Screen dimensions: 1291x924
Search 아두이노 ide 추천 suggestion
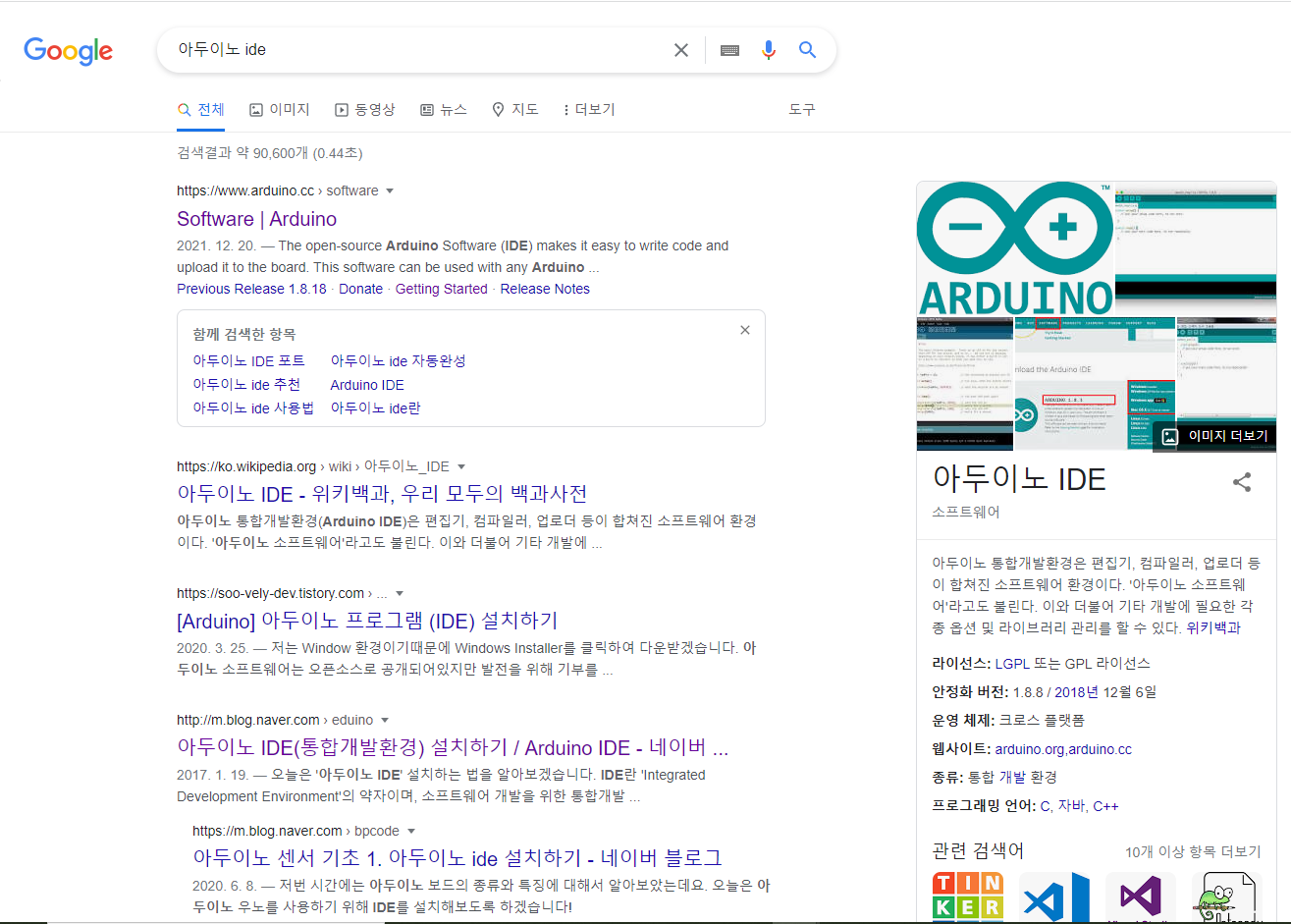246,385
